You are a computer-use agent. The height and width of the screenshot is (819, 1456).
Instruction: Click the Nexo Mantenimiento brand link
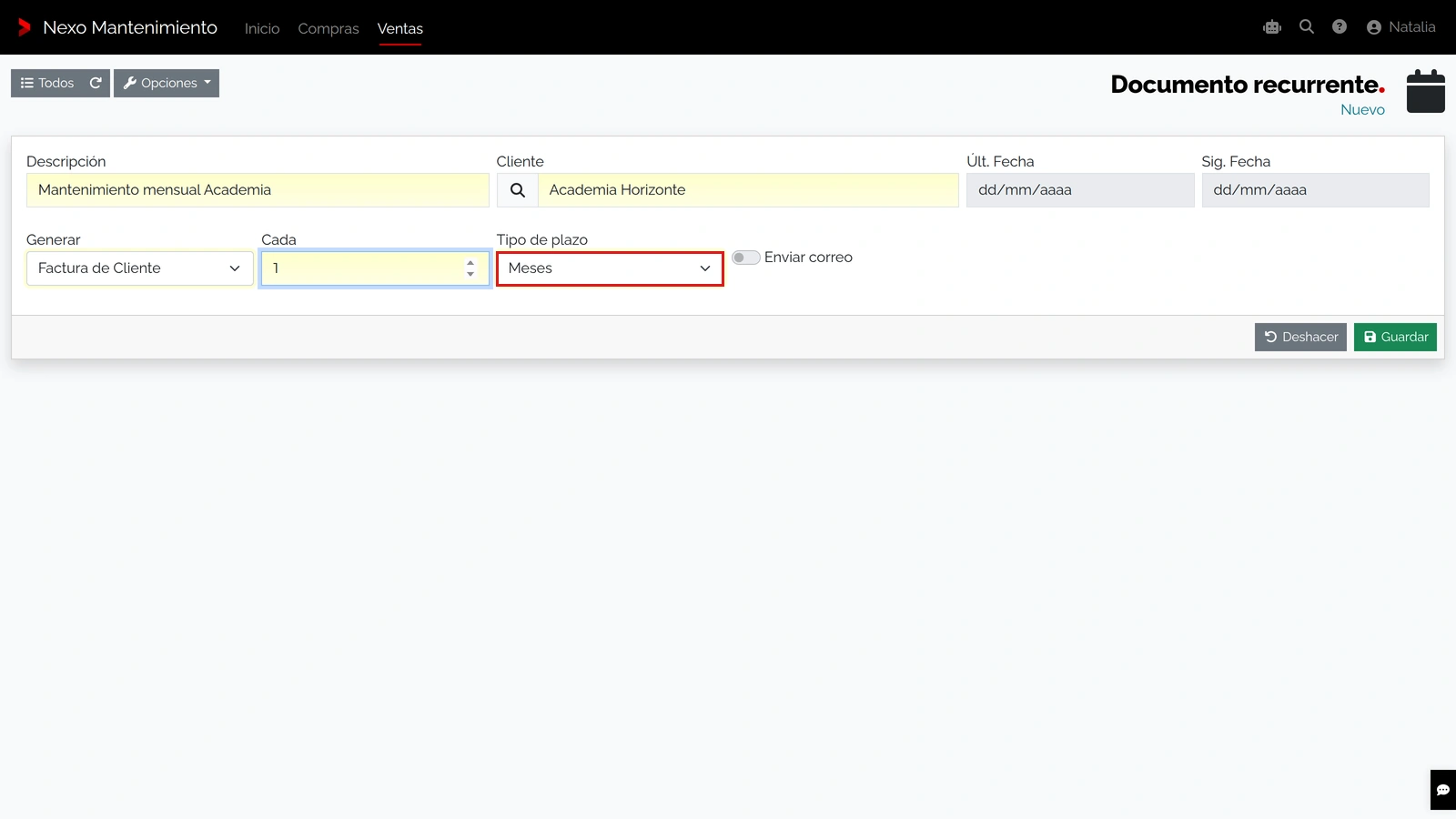pyautogui.click(x=130, y=27)
